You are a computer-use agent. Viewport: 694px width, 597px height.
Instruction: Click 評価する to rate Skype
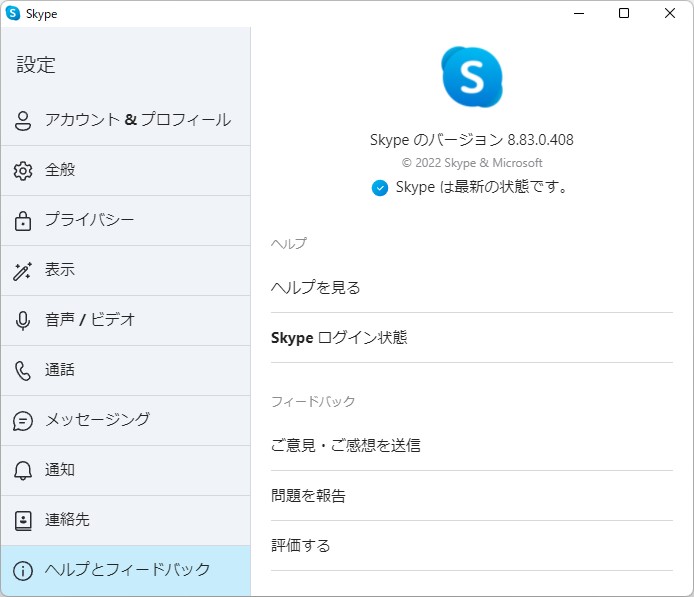[x=472, y=546]
